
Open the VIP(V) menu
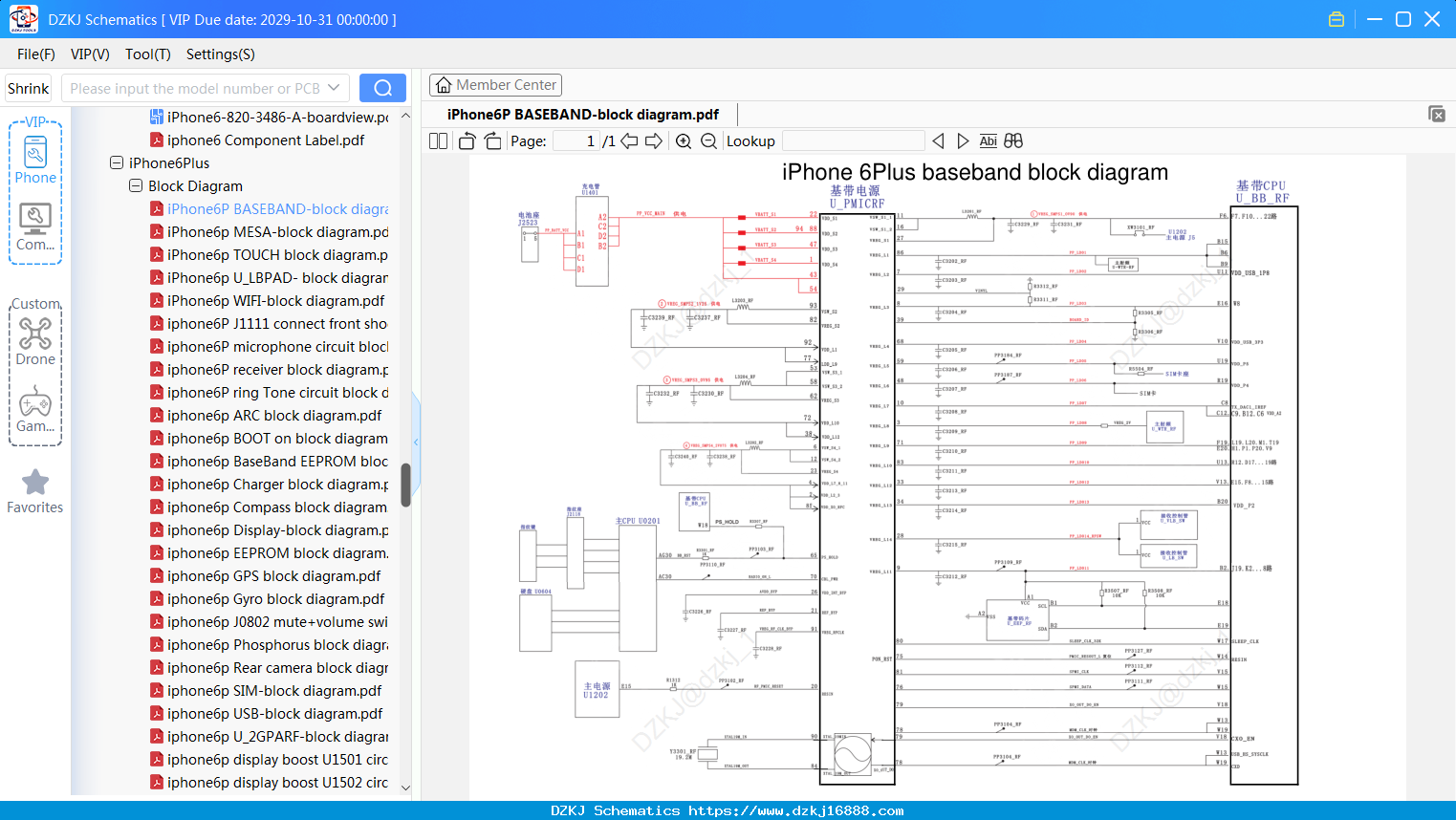point(90,54)
